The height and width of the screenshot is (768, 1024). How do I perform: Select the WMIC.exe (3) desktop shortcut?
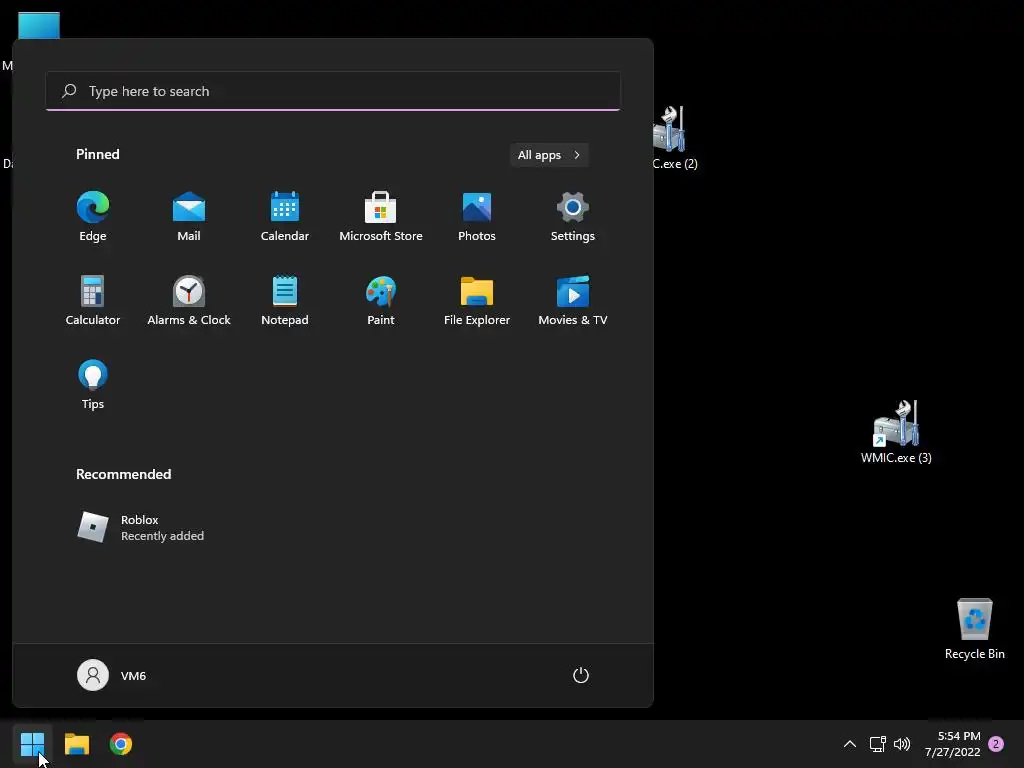pyautogui.click(x=896, y=432)
